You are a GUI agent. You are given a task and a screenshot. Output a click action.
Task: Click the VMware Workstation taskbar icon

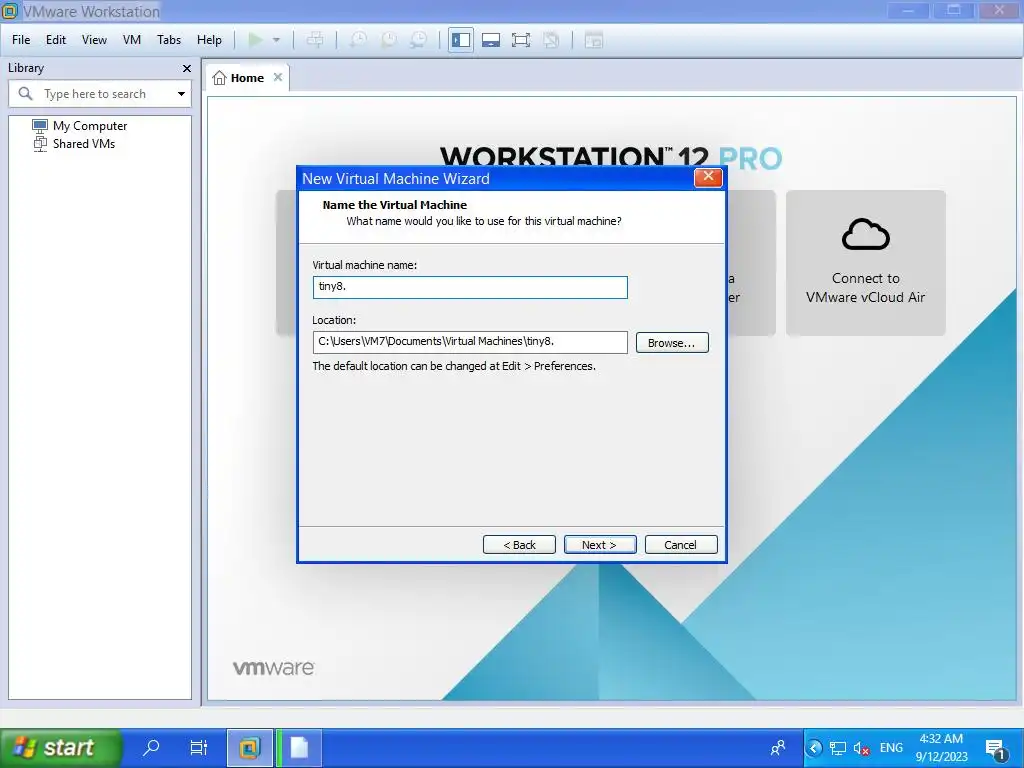(249, 748)
